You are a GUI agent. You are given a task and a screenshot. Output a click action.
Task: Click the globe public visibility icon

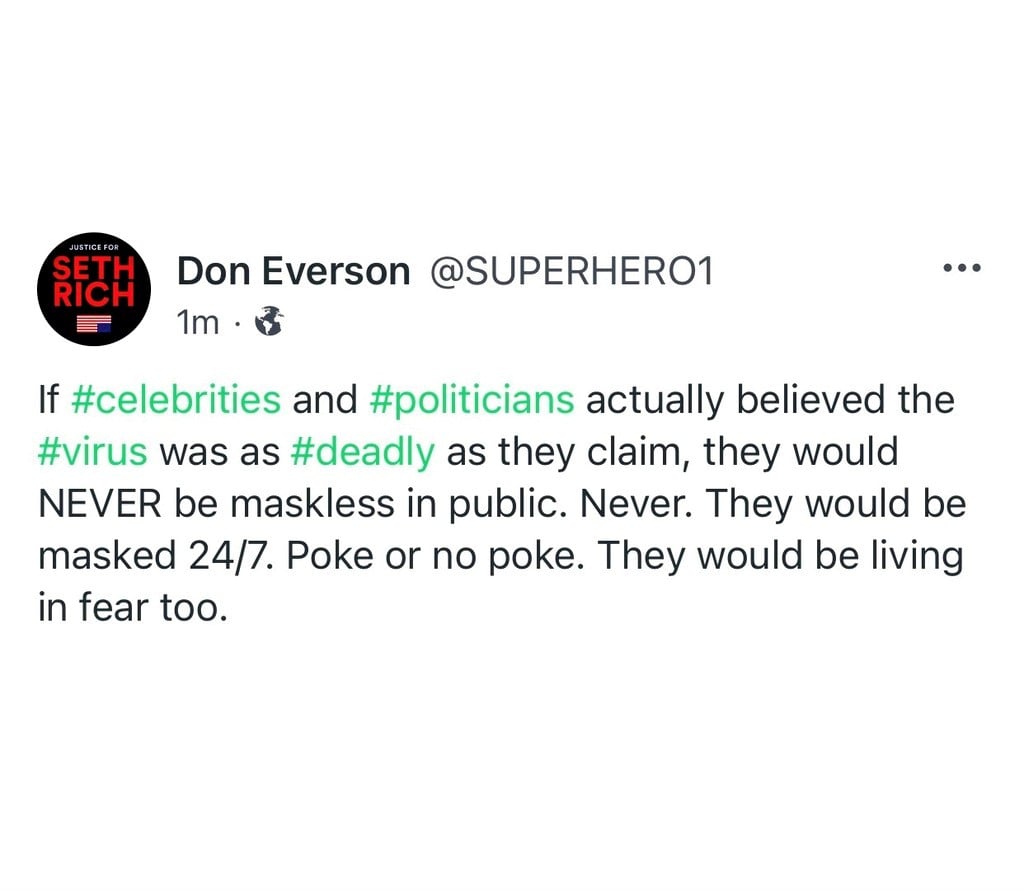pyautogui.click(x=269, y=321)
